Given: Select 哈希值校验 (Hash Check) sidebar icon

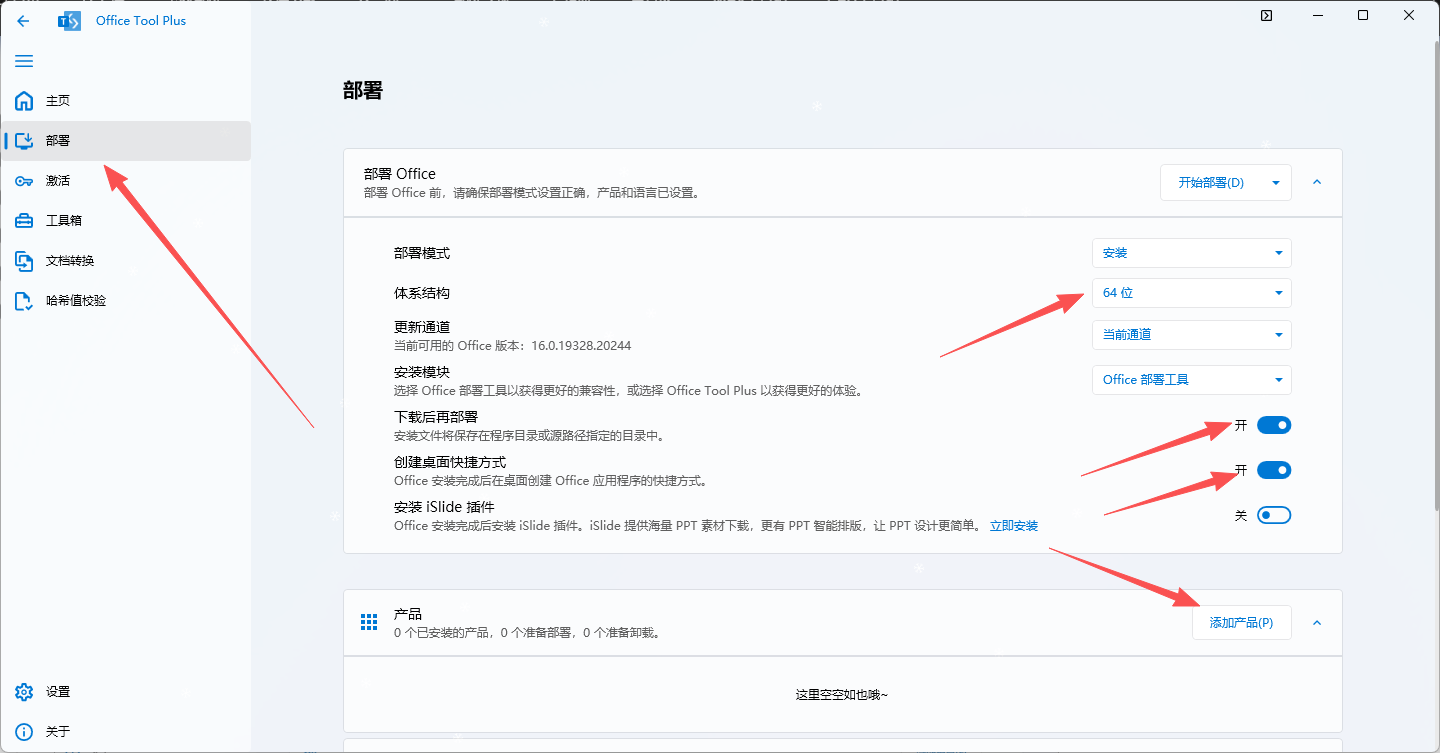Looking at the screenshot, I should [23, 300].
